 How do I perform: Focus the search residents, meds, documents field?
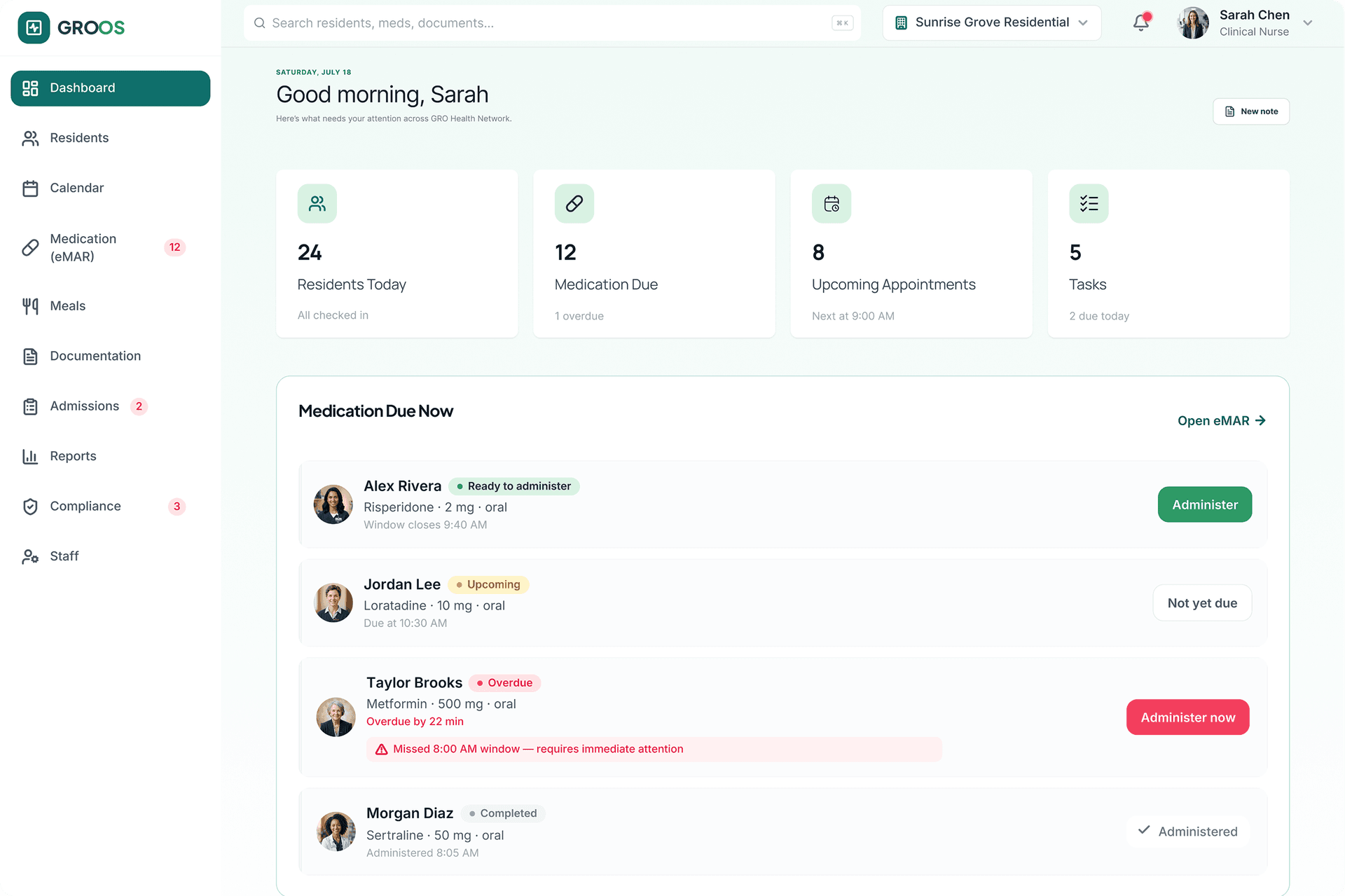coord(552,23)
